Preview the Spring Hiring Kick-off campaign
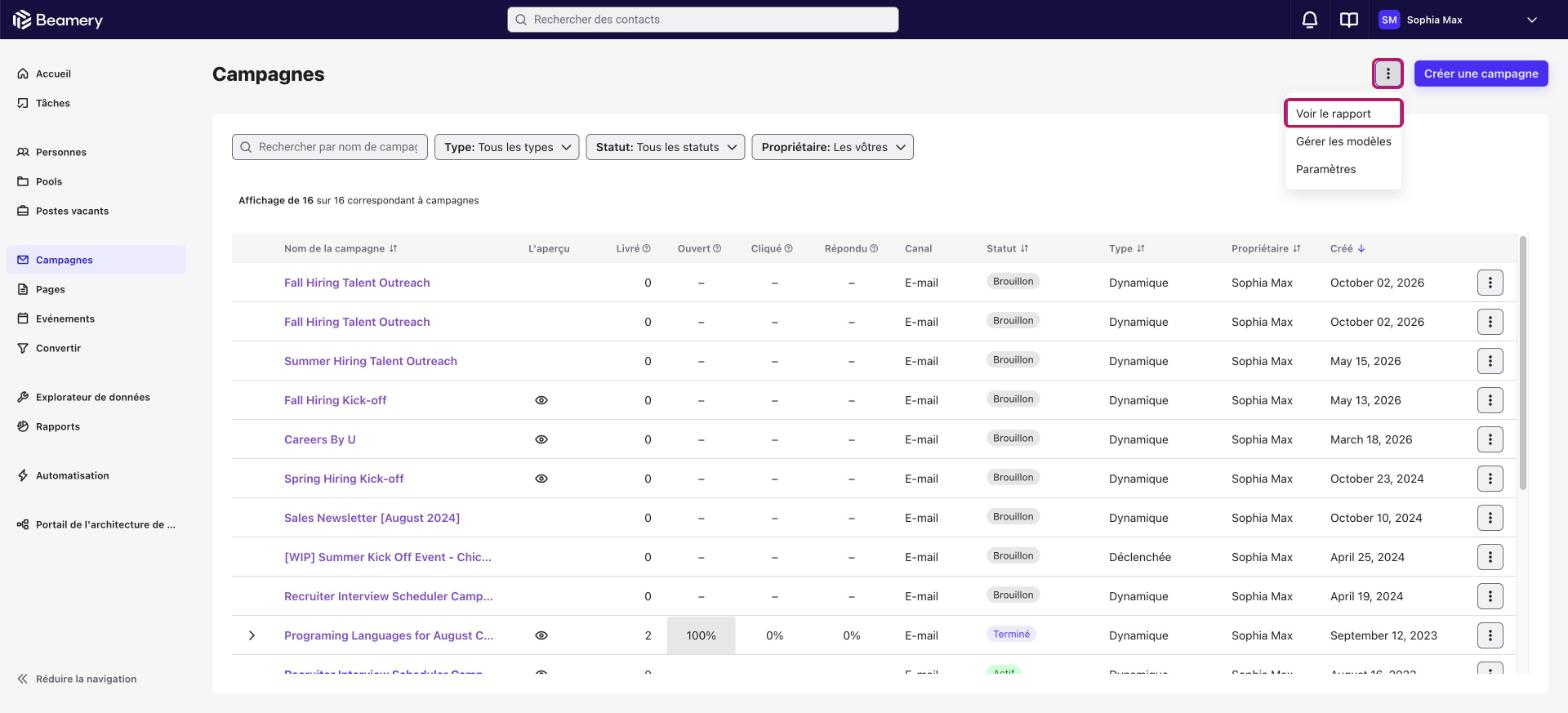This screenshot has height=713, width=1568. click(541, 479)
